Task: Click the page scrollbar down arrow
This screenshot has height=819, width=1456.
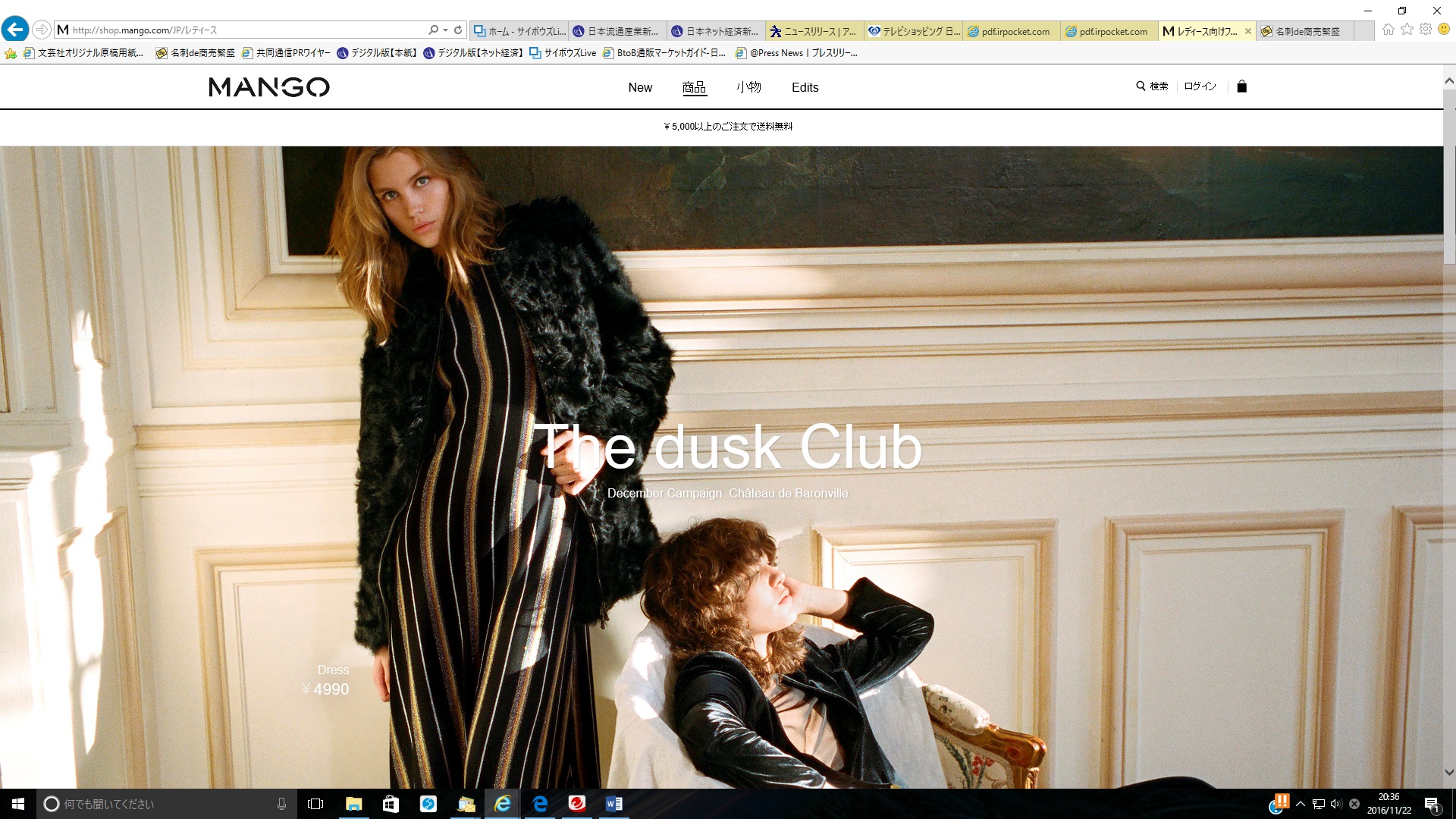Action: click(x=1449, y=773)
